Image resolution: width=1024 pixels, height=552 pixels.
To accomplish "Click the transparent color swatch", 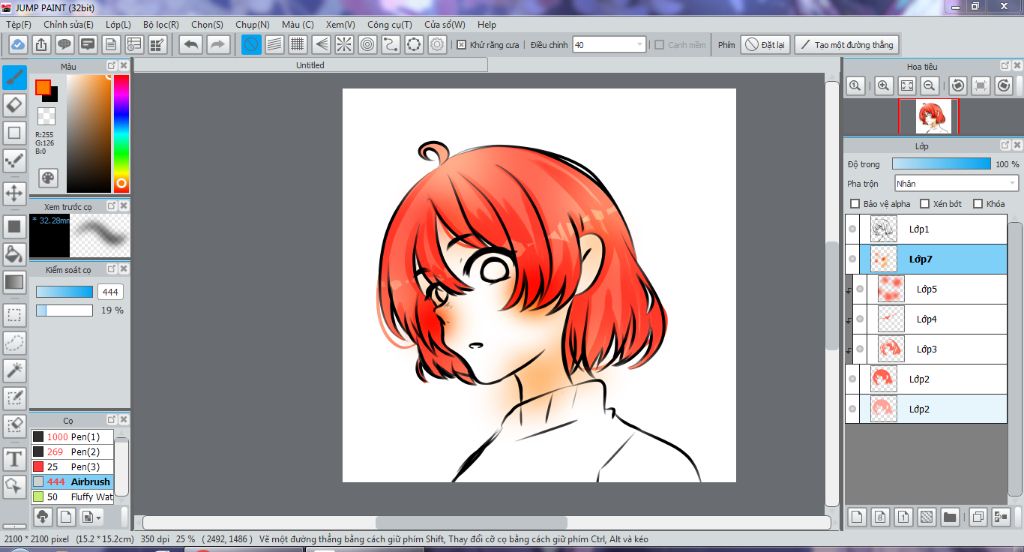I will coord(46,116).
